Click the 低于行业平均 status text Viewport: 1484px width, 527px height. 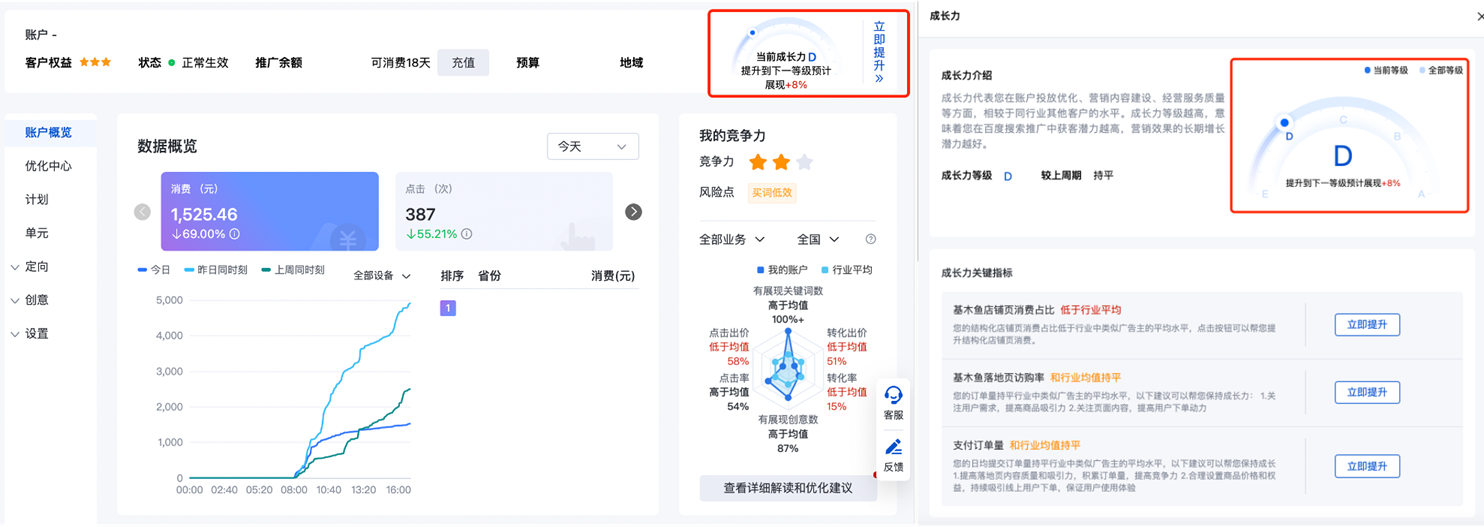pyautogui.click(x=1091, y=310)
